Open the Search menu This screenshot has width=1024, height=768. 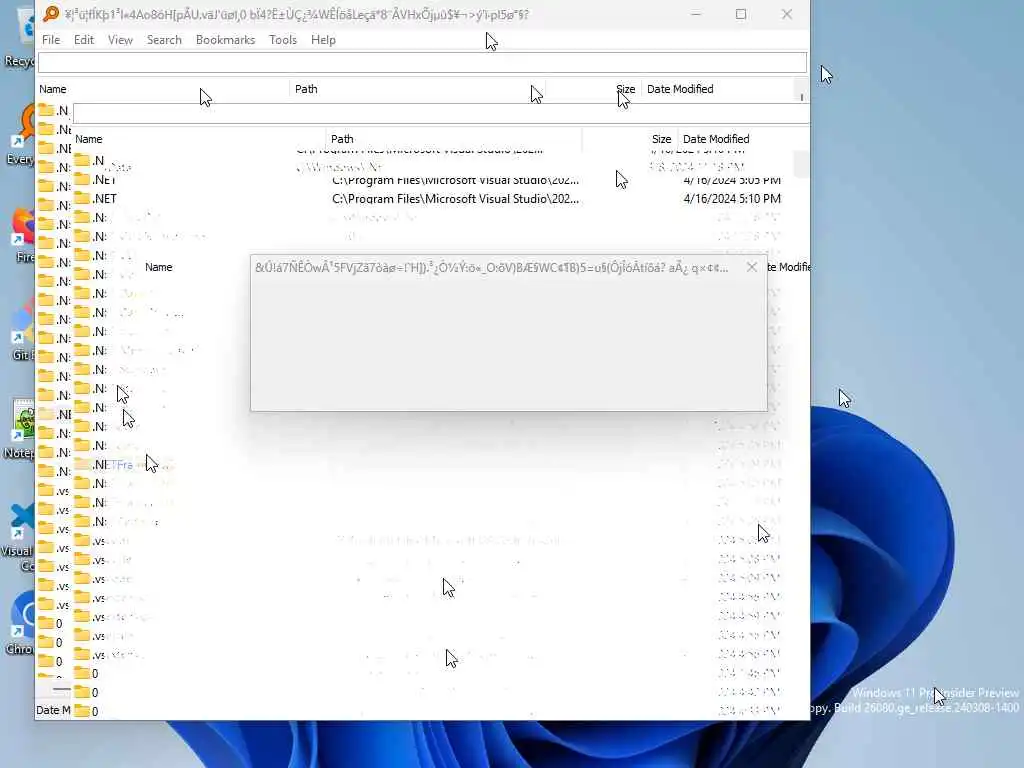coord(164,40)
